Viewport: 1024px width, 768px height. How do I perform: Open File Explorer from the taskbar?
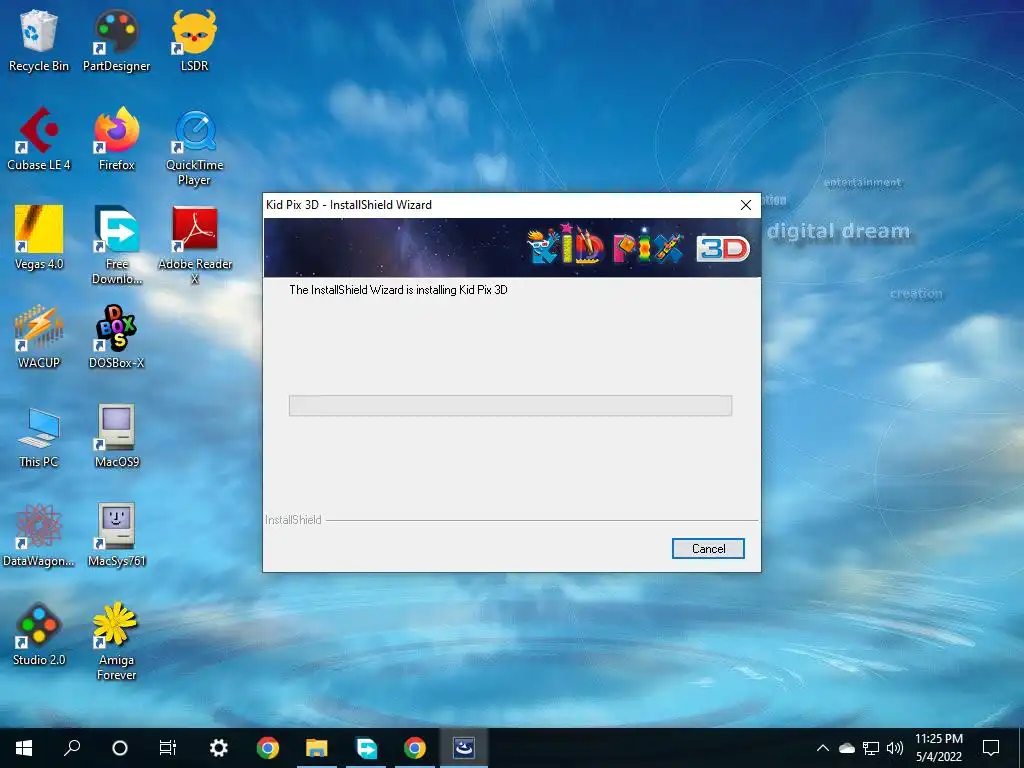[x=317, y=748]
